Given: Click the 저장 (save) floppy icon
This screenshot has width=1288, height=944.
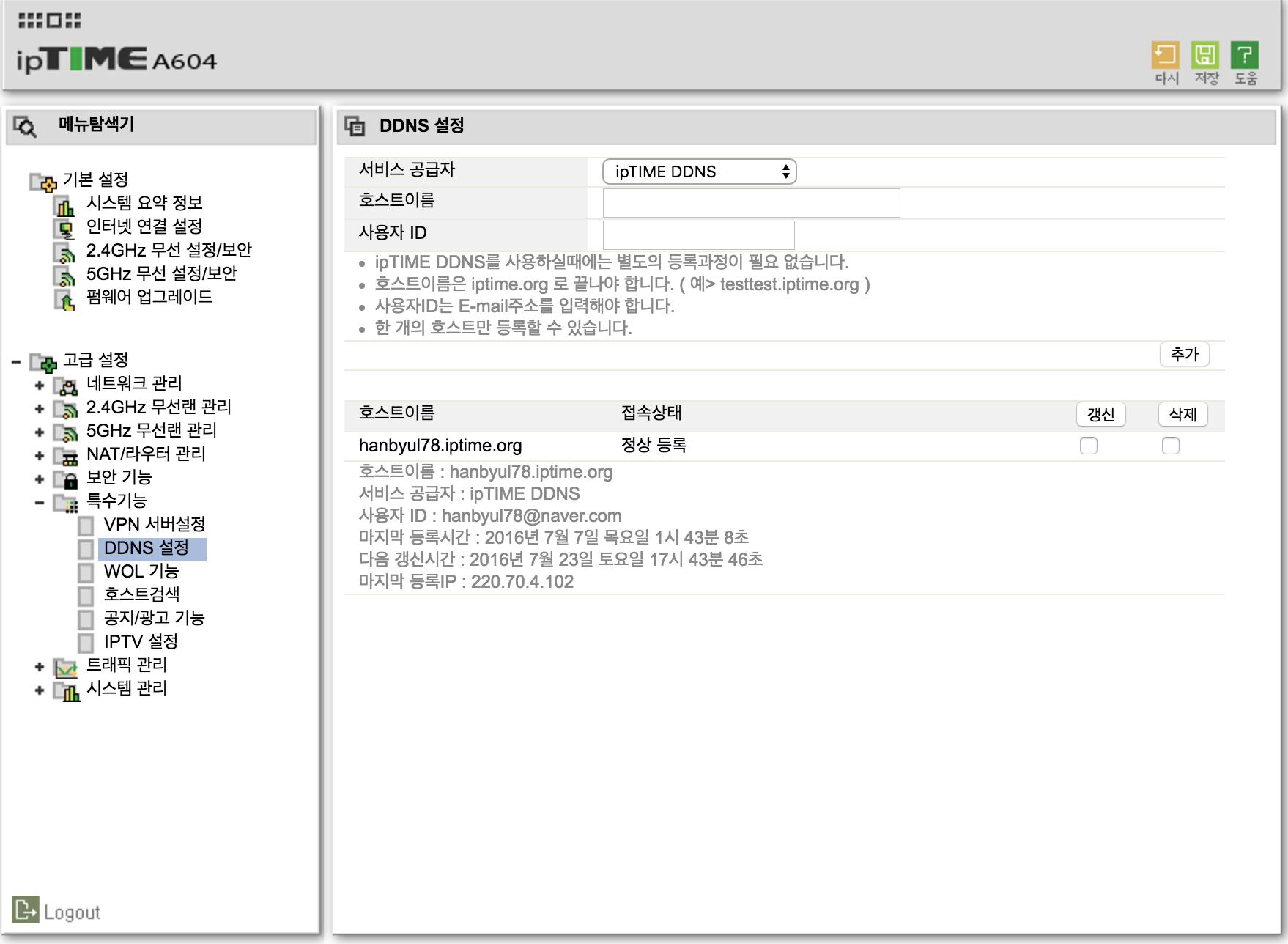Looking at the screenshot, I should (x=1204, y=55).
